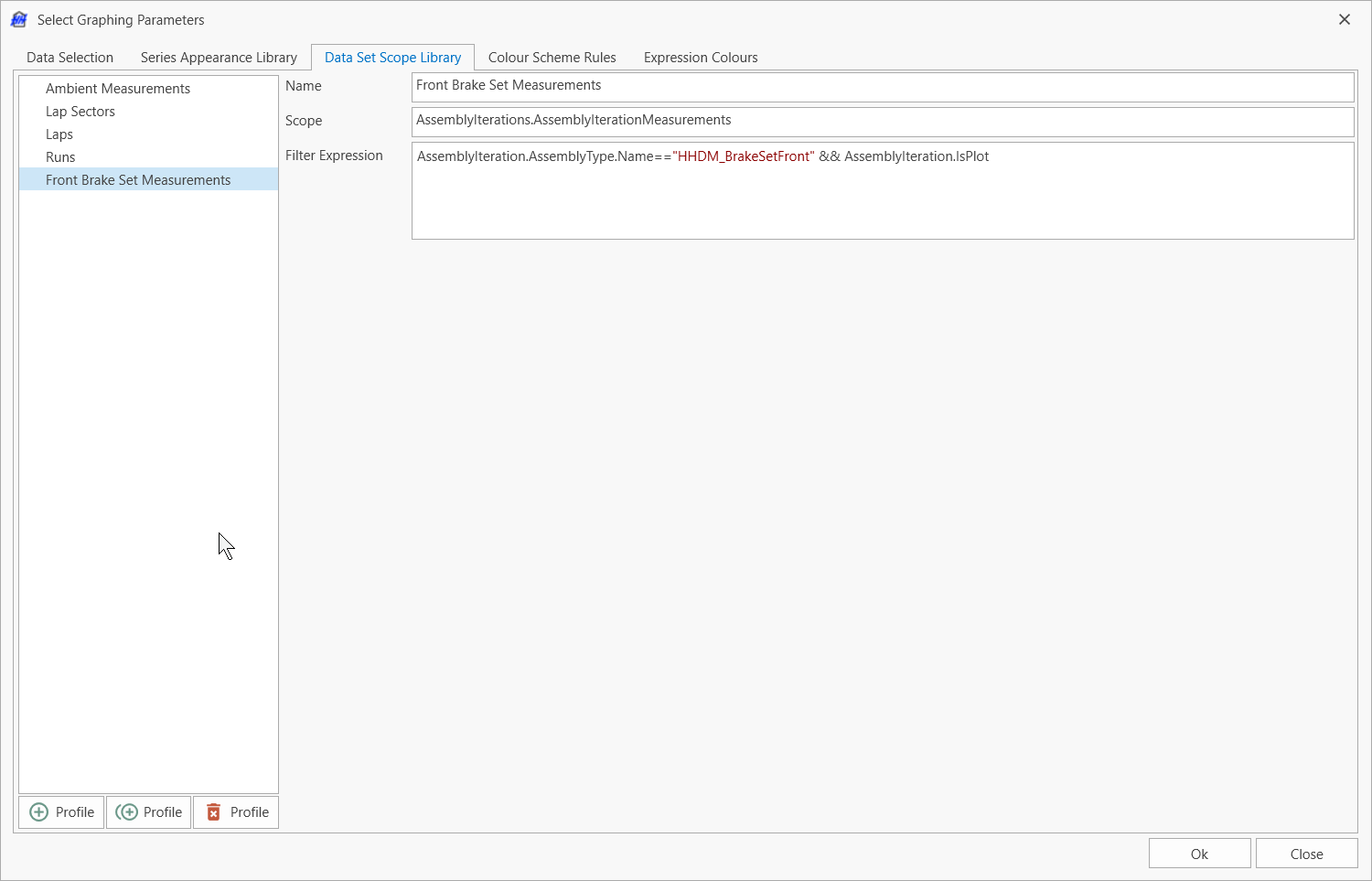Viewport: 1372px width, 881px height.
Task: Go to the Colour Scheme Rules tab
Action: click(552, 58)
